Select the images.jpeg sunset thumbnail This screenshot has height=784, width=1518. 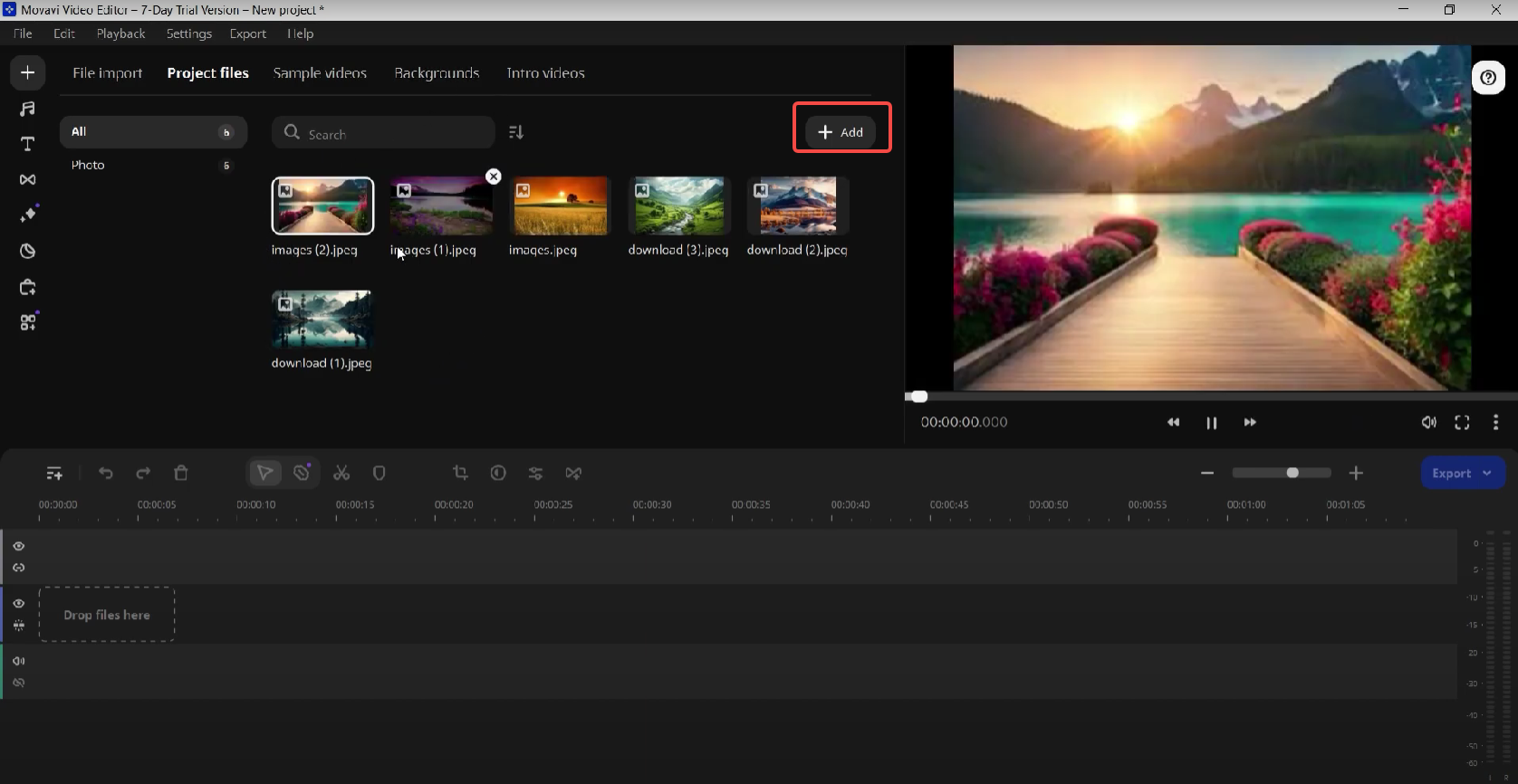pyautogui.click(x=561, y=206)
